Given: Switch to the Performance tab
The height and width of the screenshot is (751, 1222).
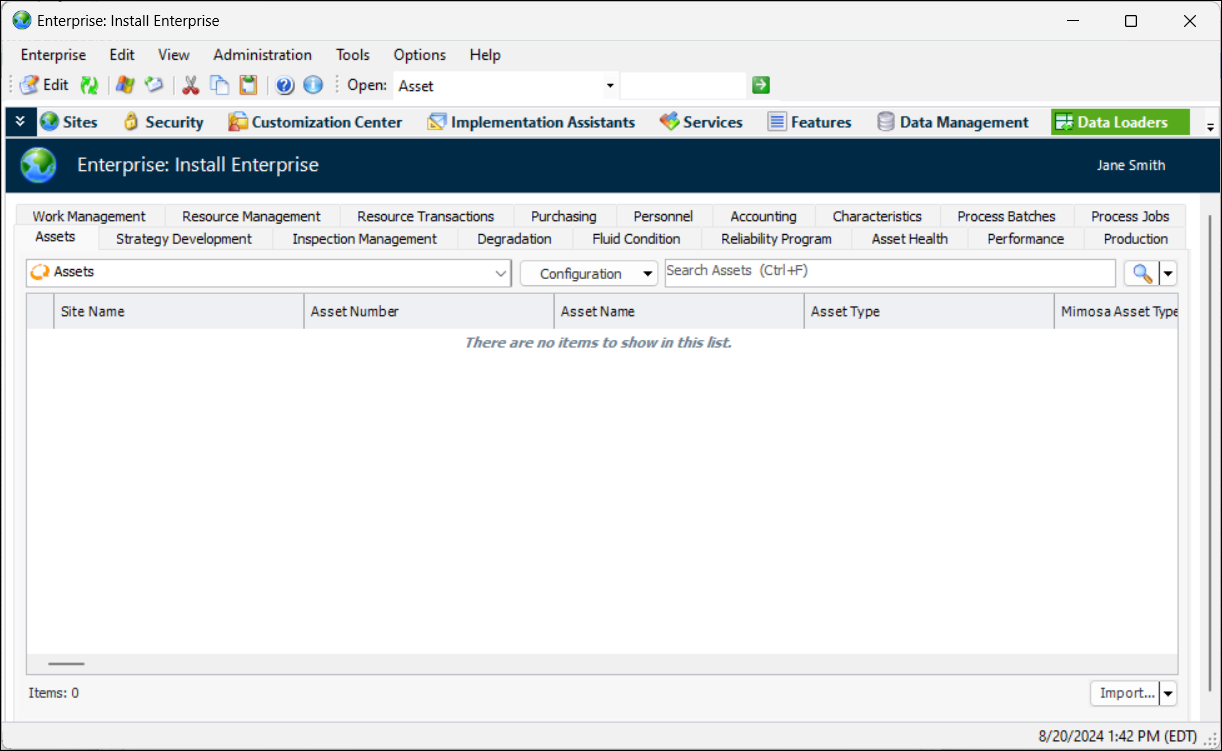Looking at the screenshot, I should [1025, 239].
